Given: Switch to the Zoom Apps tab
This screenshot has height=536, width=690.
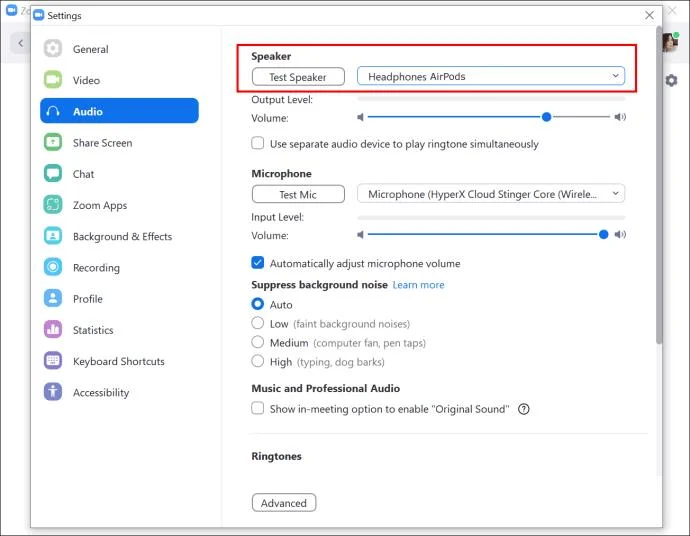Looking at the screenshot, I should 119,205.
